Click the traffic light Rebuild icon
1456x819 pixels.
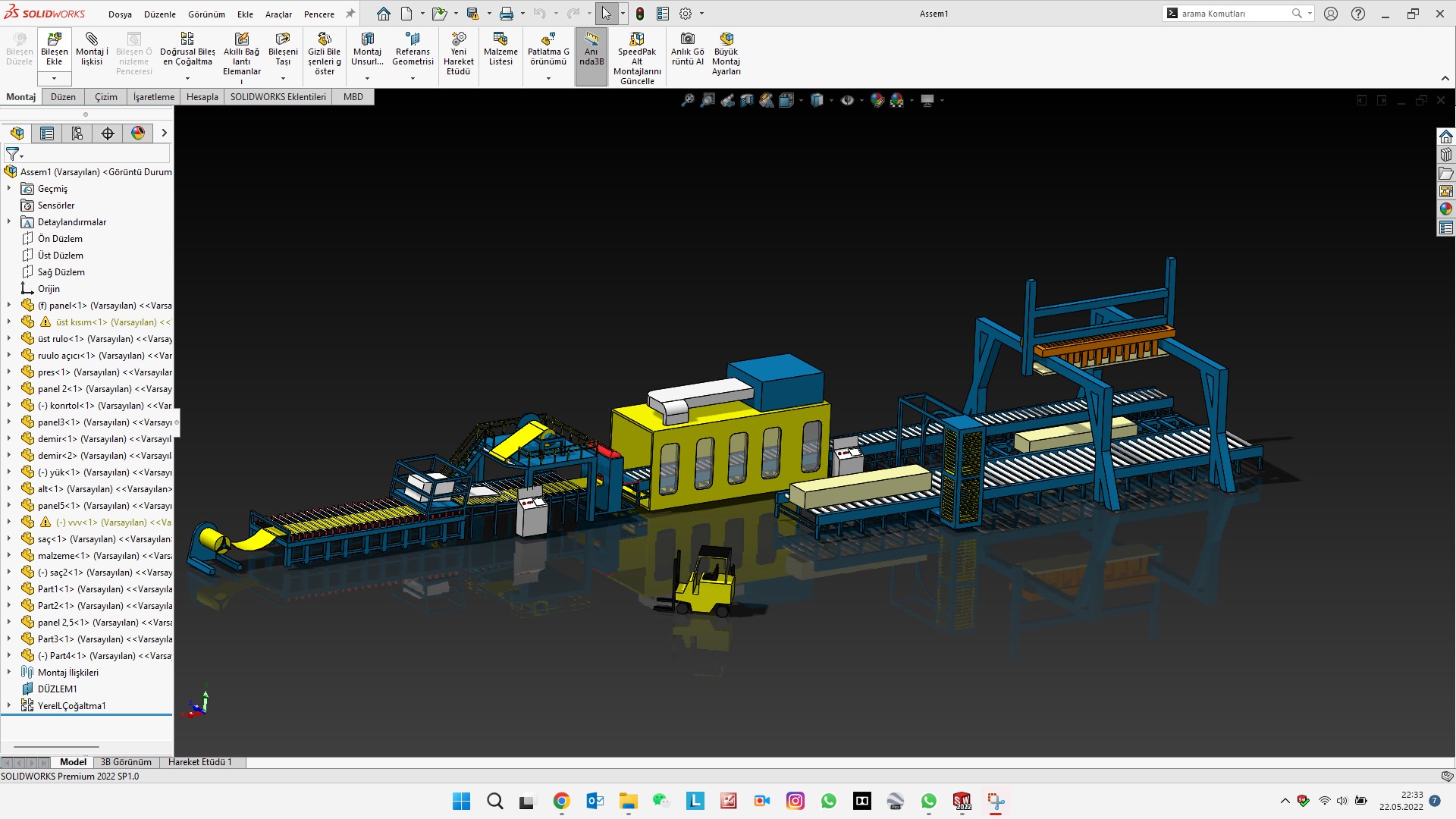640,14
